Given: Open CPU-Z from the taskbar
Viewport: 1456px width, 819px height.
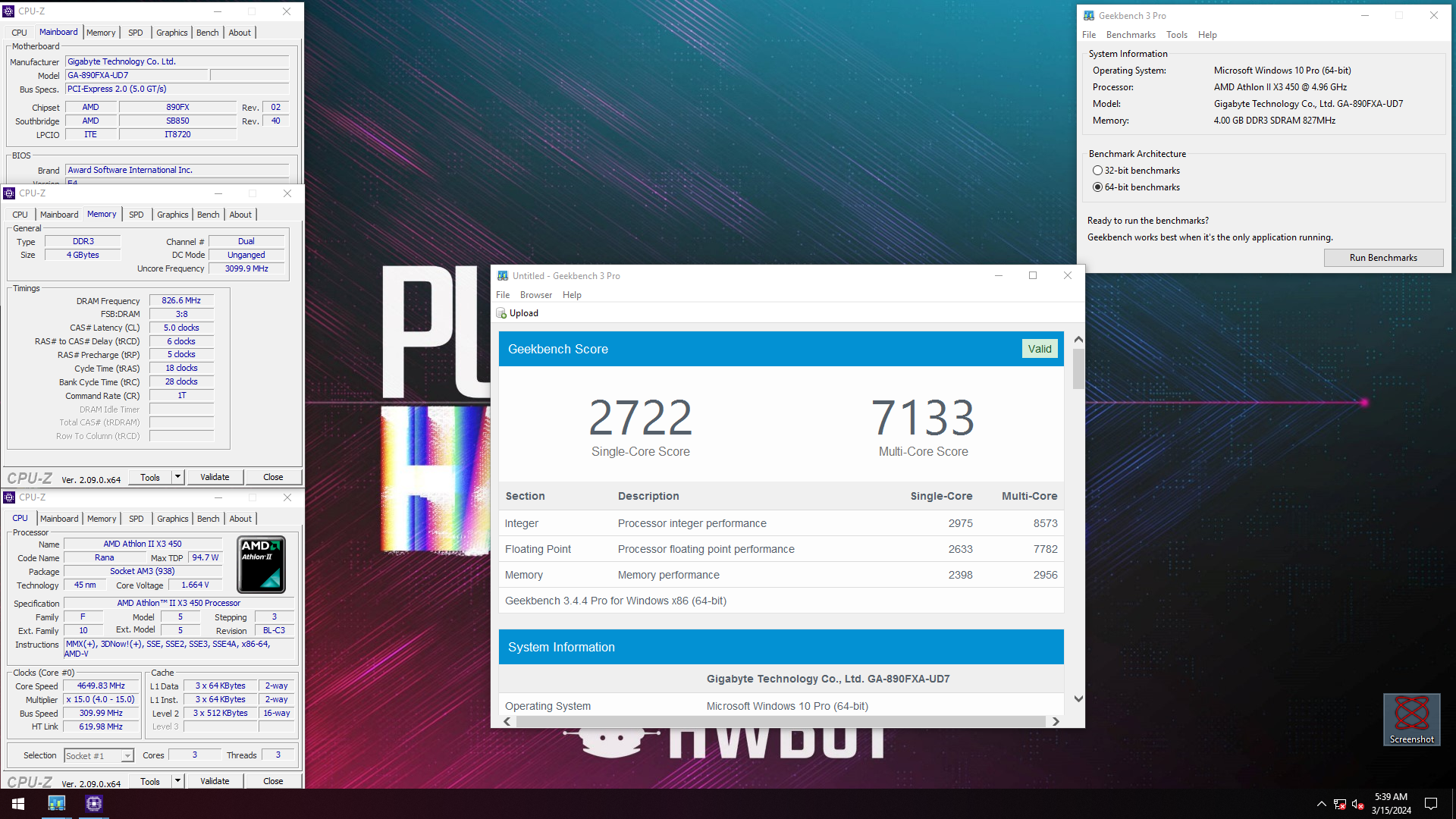Looking at the screenshot, I should click(94, 804).
